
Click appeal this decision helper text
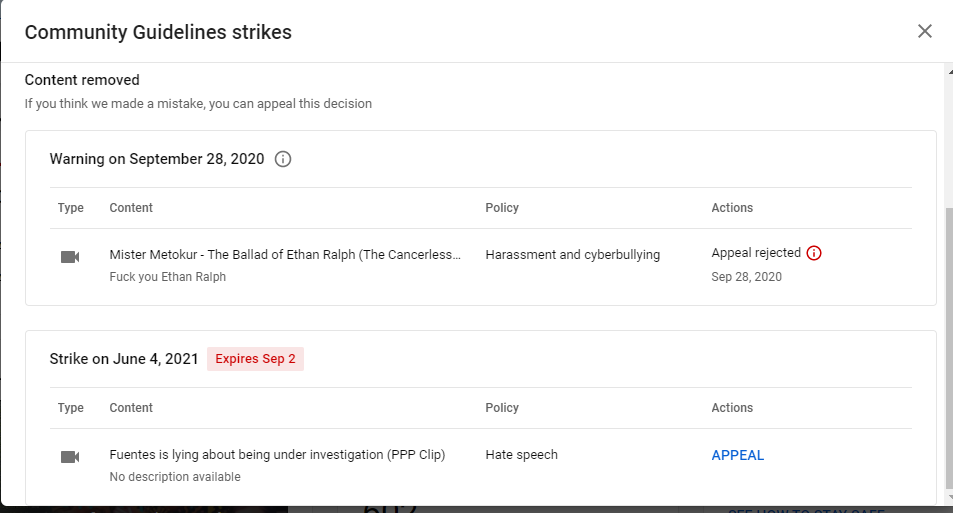click(x=198, y=104)
